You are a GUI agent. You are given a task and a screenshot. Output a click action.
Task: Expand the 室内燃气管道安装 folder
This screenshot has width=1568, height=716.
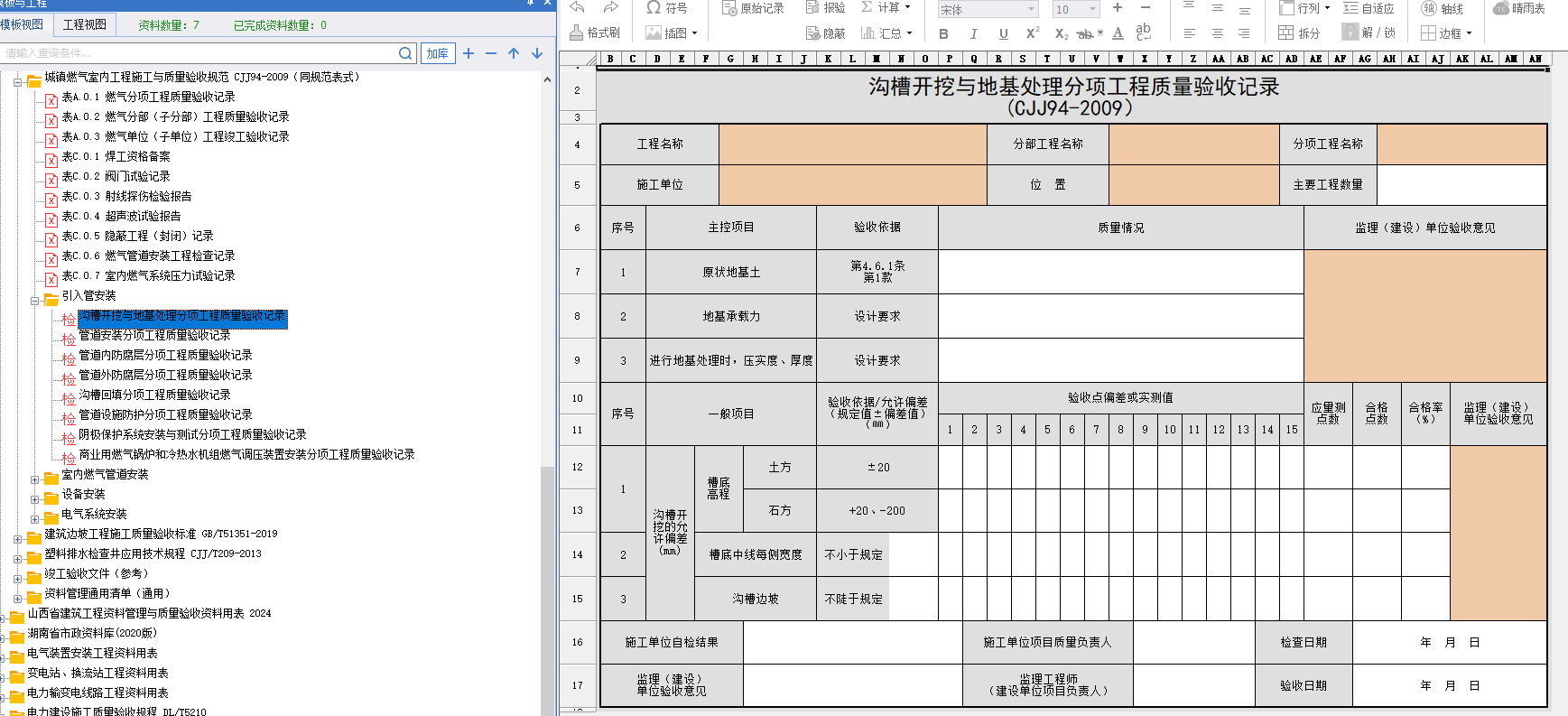click(34, 479)
